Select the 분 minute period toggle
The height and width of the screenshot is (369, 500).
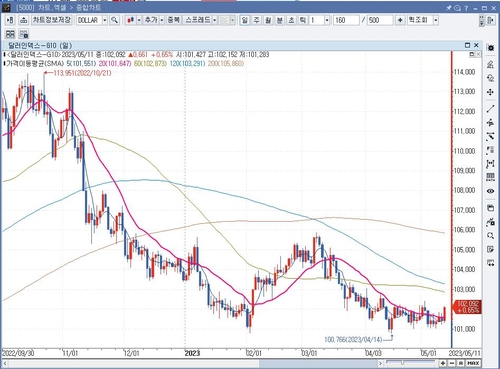pyautogui.click(x=280, y=20)
